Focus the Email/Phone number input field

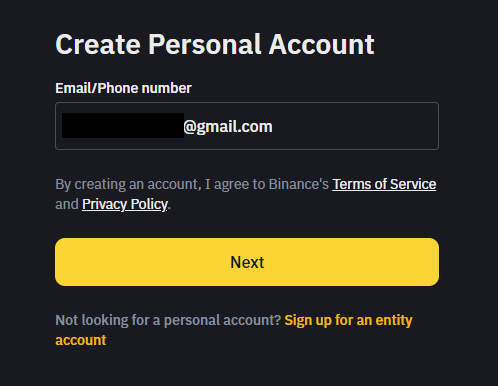[x=247, y=126]
